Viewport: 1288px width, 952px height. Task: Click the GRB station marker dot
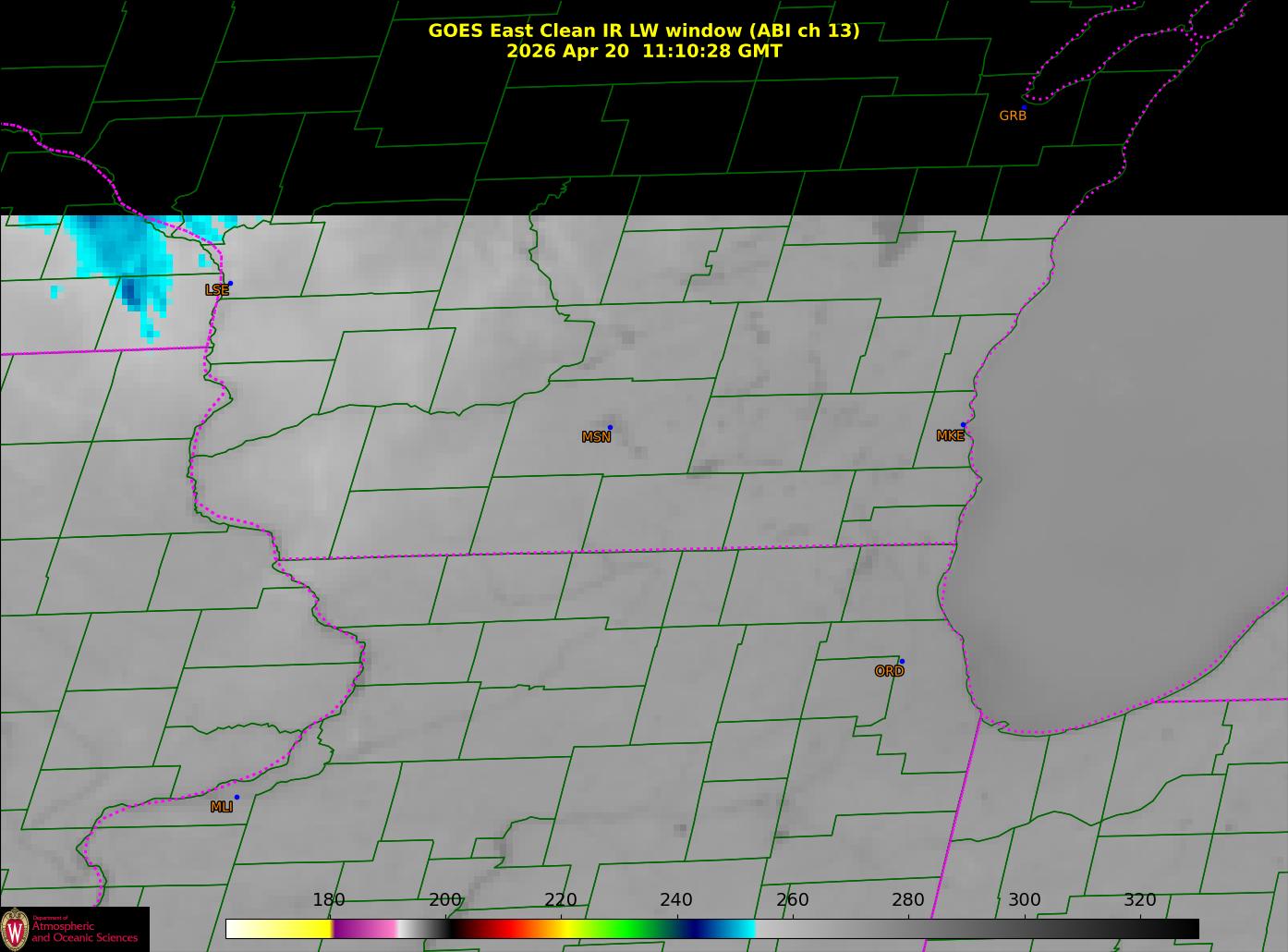coord(1024,107)
